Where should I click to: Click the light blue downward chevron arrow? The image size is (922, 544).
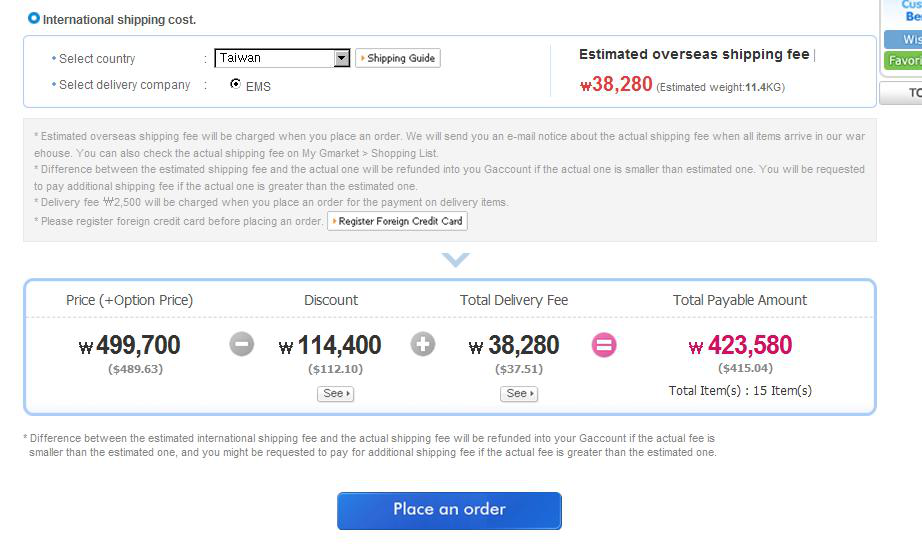pos(455,260)
